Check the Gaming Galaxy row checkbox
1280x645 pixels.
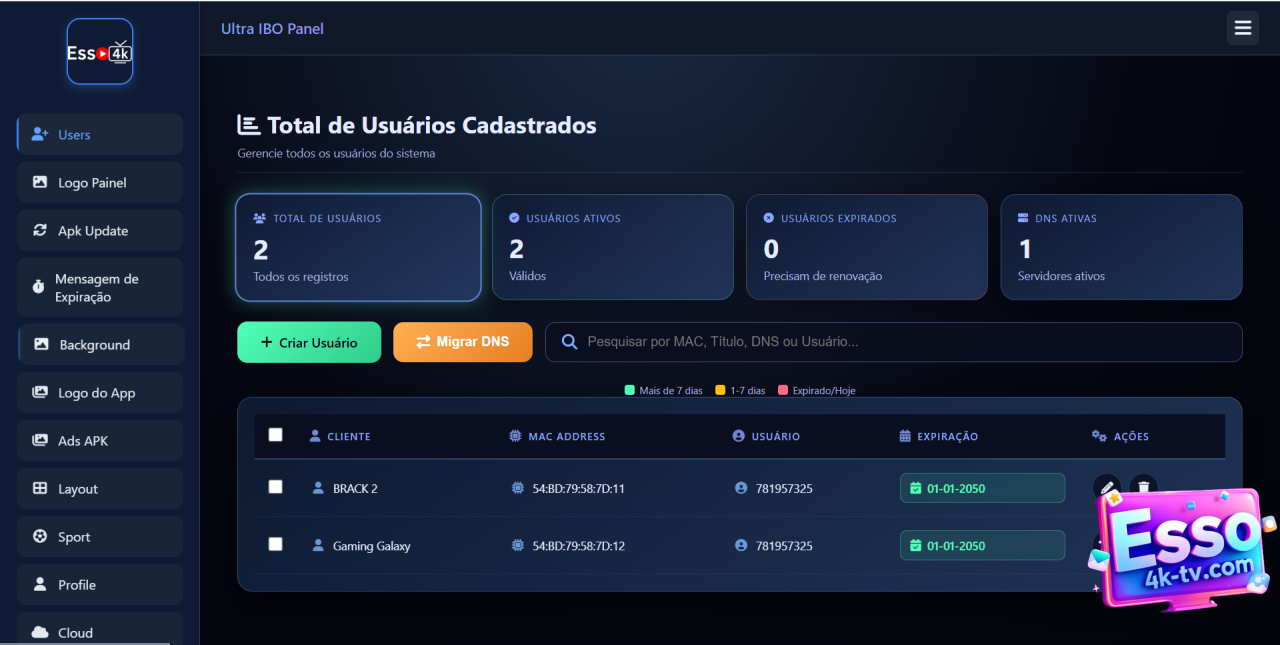pyautogui.click(x=276, y=545)
